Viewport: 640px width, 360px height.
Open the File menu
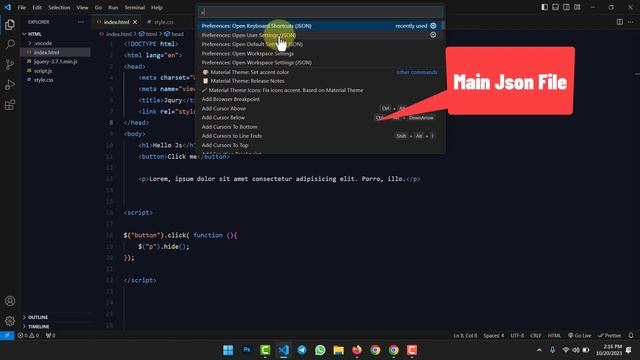[x=22, y=7]
